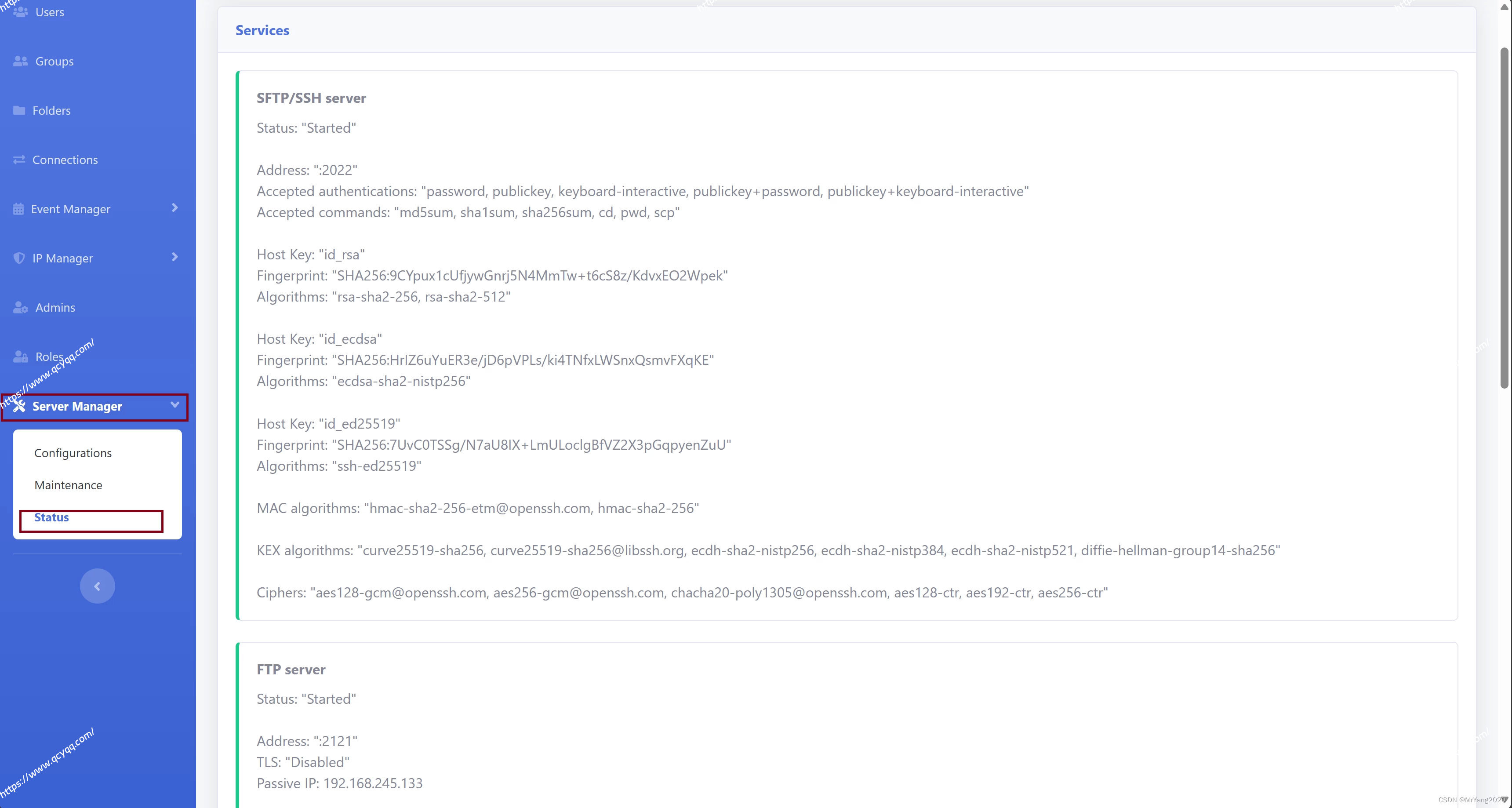Select the Status submenu item
The image size is (1512, 808).
(x=52, y=518)
